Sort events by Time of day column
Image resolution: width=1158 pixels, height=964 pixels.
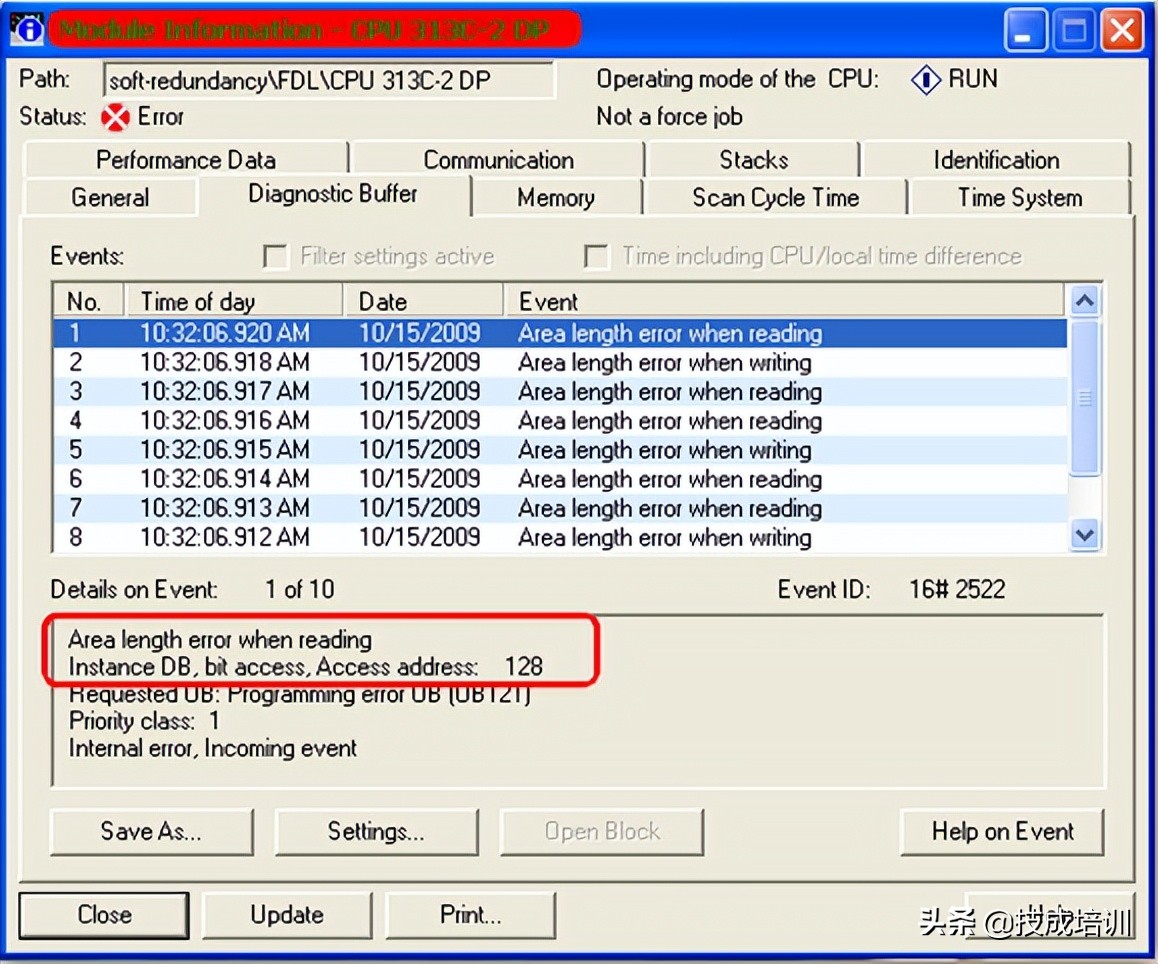pyautogui.click(x=234, y=301)
